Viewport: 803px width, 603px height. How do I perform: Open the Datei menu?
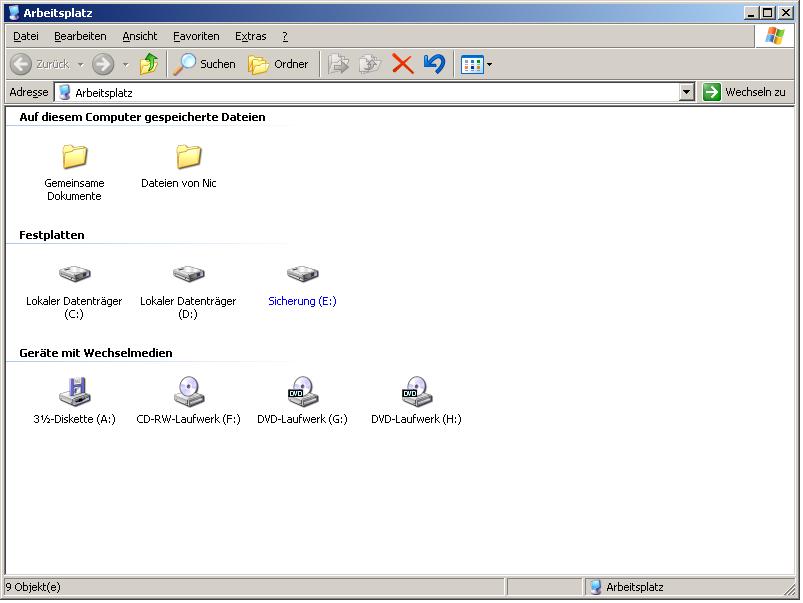coord(26,36)
